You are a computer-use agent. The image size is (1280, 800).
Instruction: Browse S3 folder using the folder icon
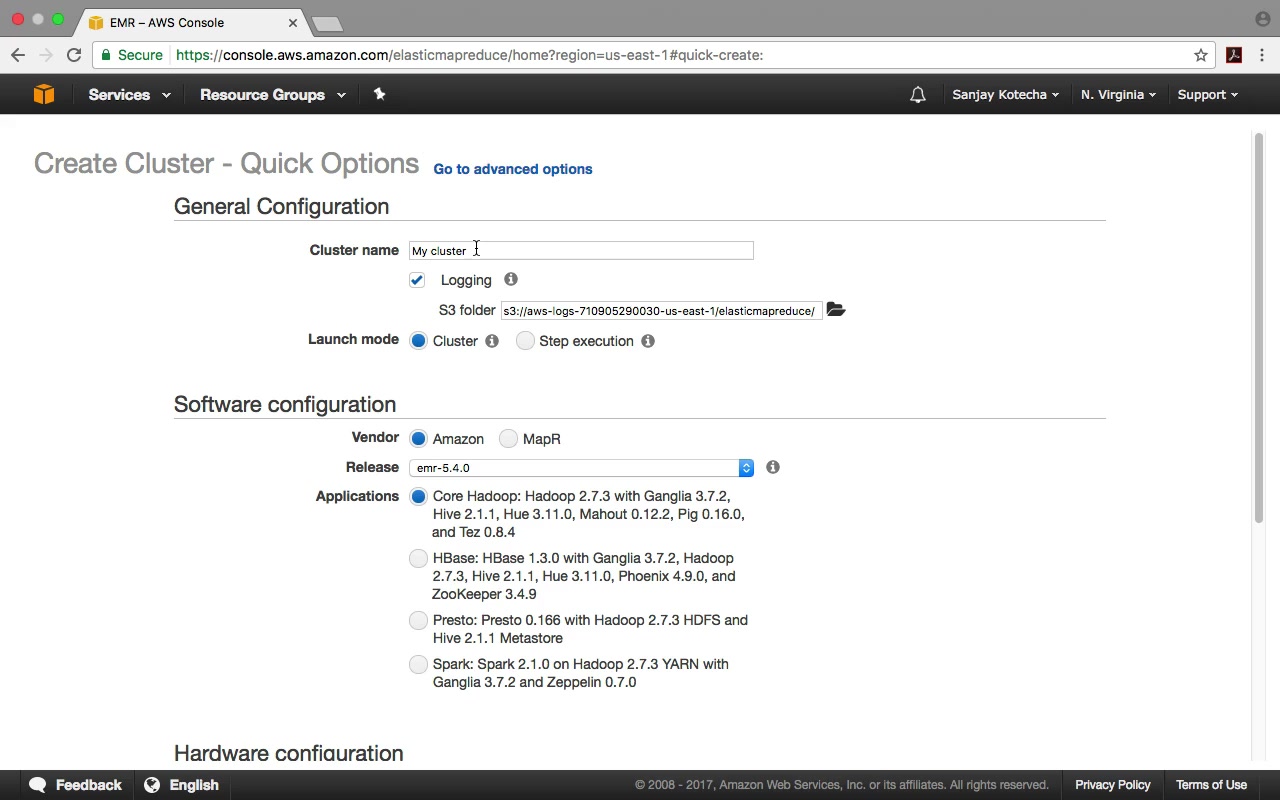[x=836, y=310]
